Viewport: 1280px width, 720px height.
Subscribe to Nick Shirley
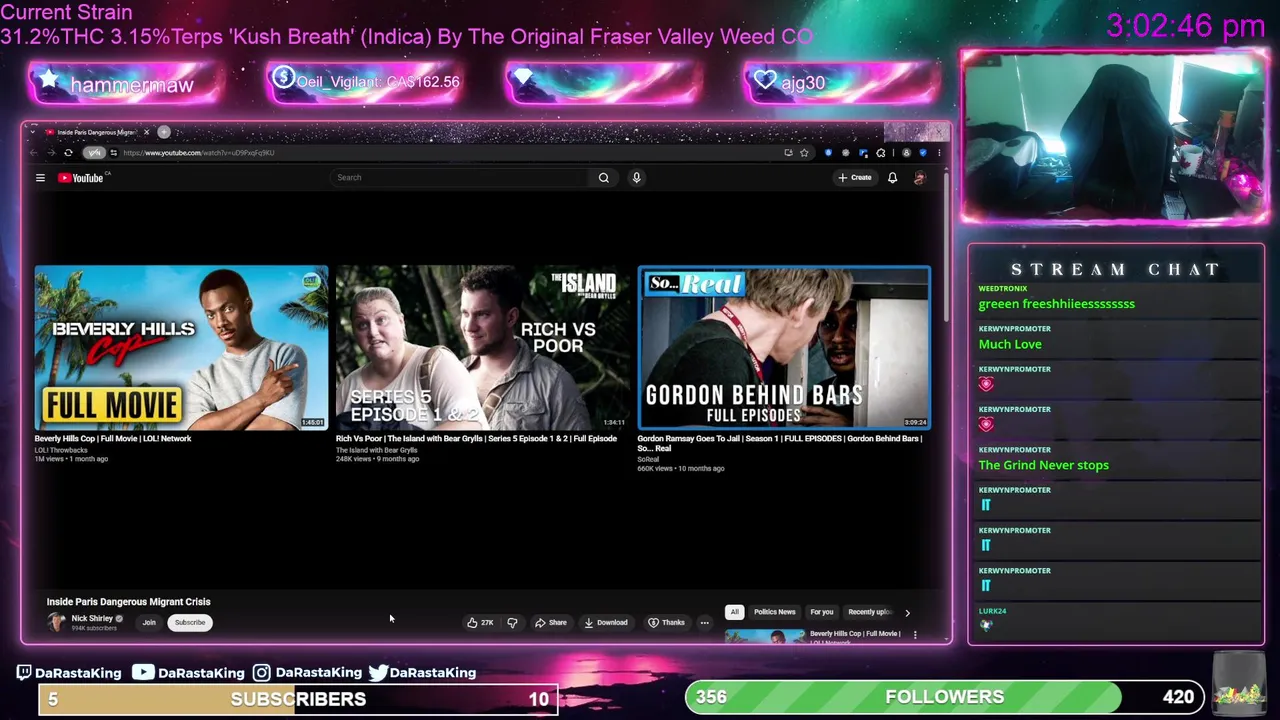tap(189, 623)
